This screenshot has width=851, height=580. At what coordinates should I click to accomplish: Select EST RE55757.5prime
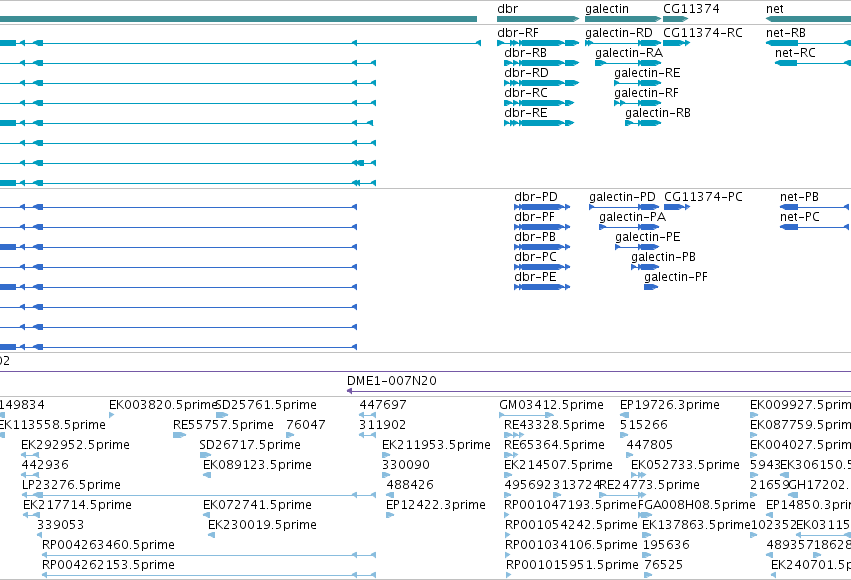pyautogui.click(x=223, y=425)
